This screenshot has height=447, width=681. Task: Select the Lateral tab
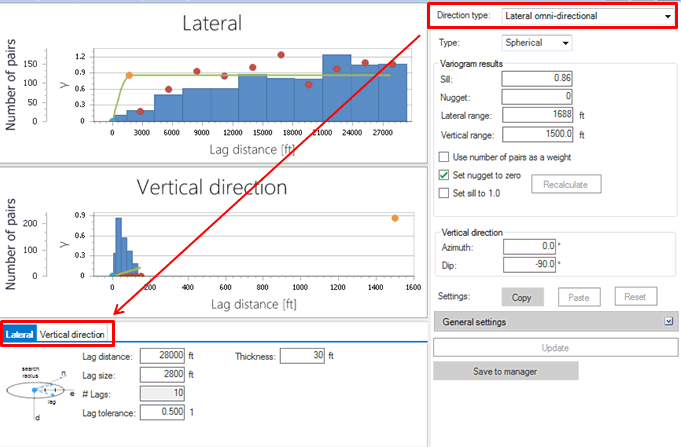click(20, 333)
